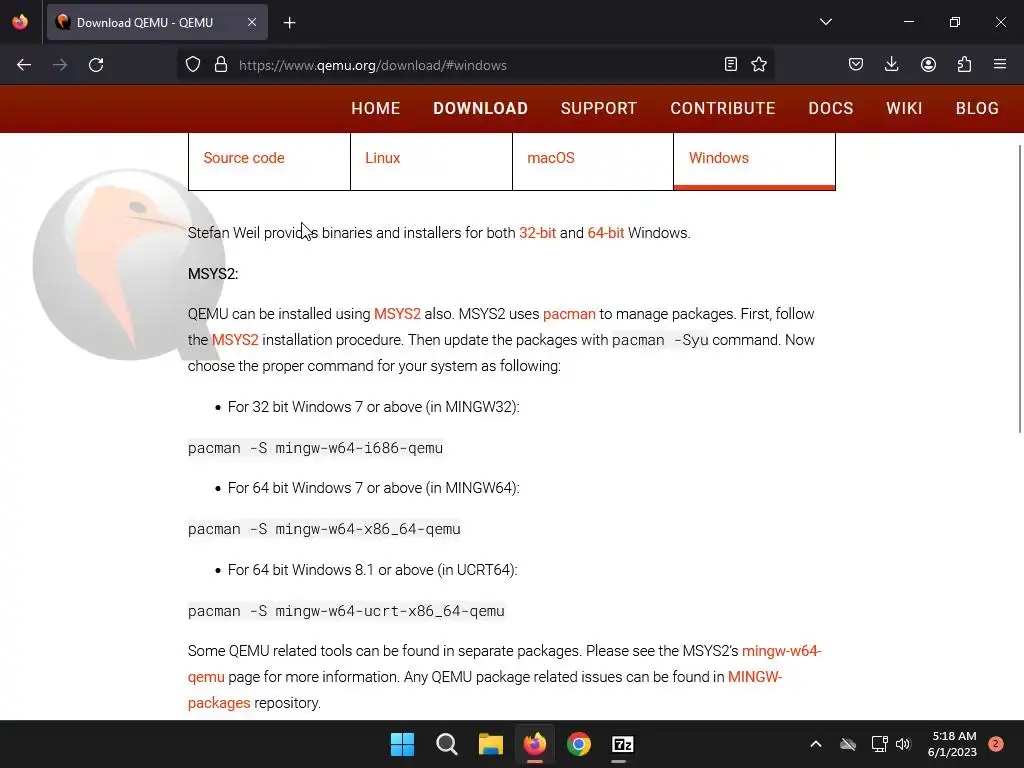Open 7-Zip from the taskbar
Viewport: 1024px width, 768px height.
point(622,744)
